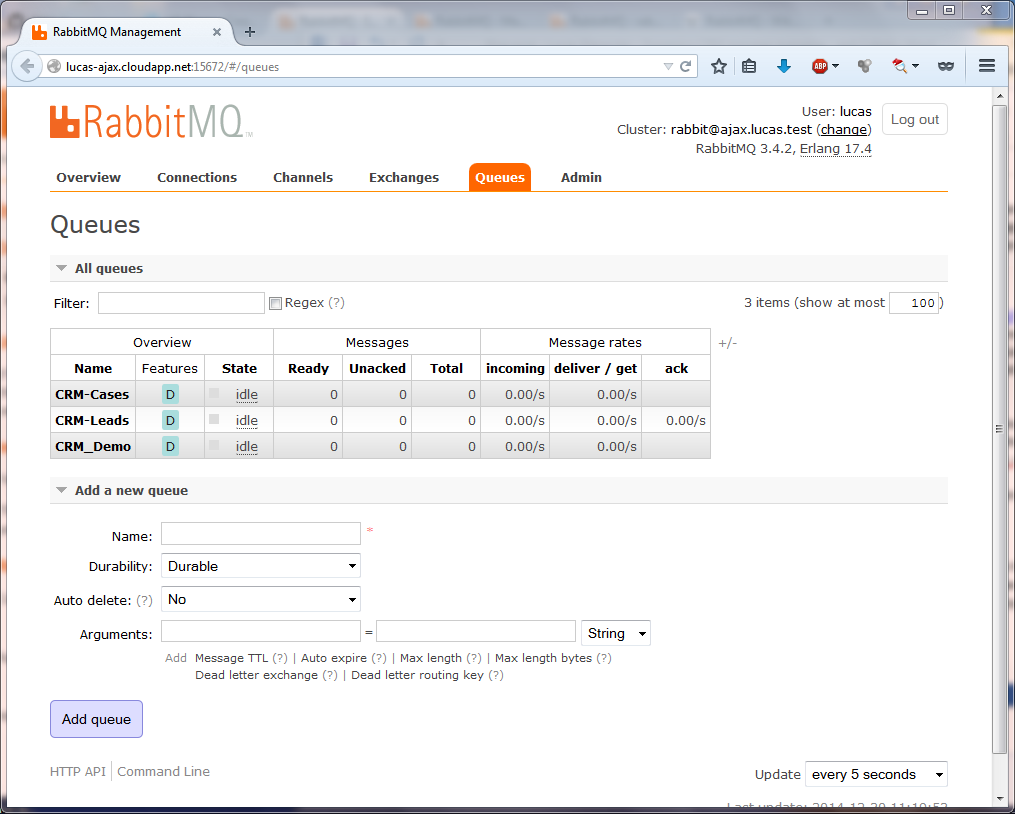Bookmark this page with the star icon
This screenshot has height=814, width=1015.
719,66
